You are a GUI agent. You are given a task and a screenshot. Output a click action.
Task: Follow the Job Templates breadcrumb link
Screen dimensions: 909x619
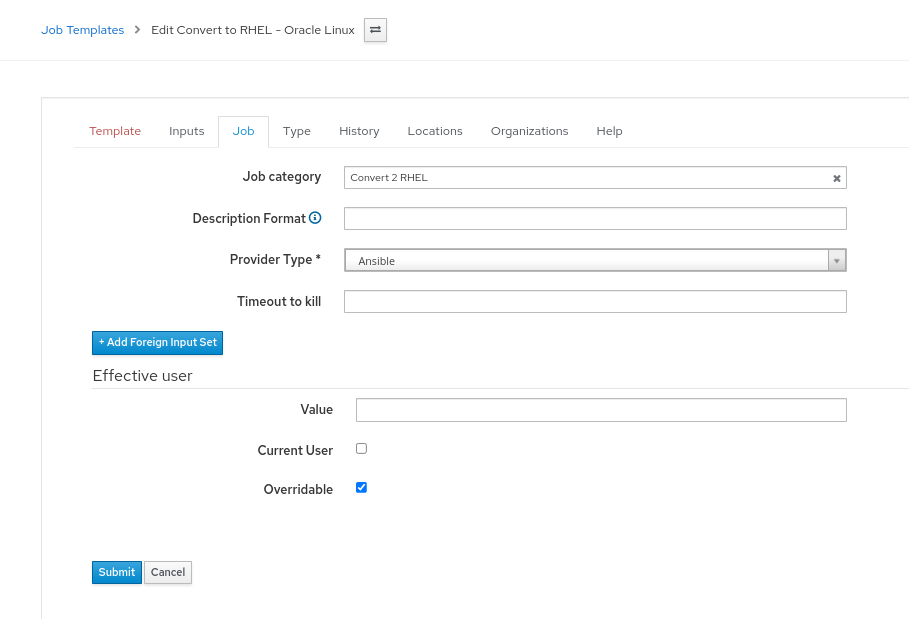82,30
